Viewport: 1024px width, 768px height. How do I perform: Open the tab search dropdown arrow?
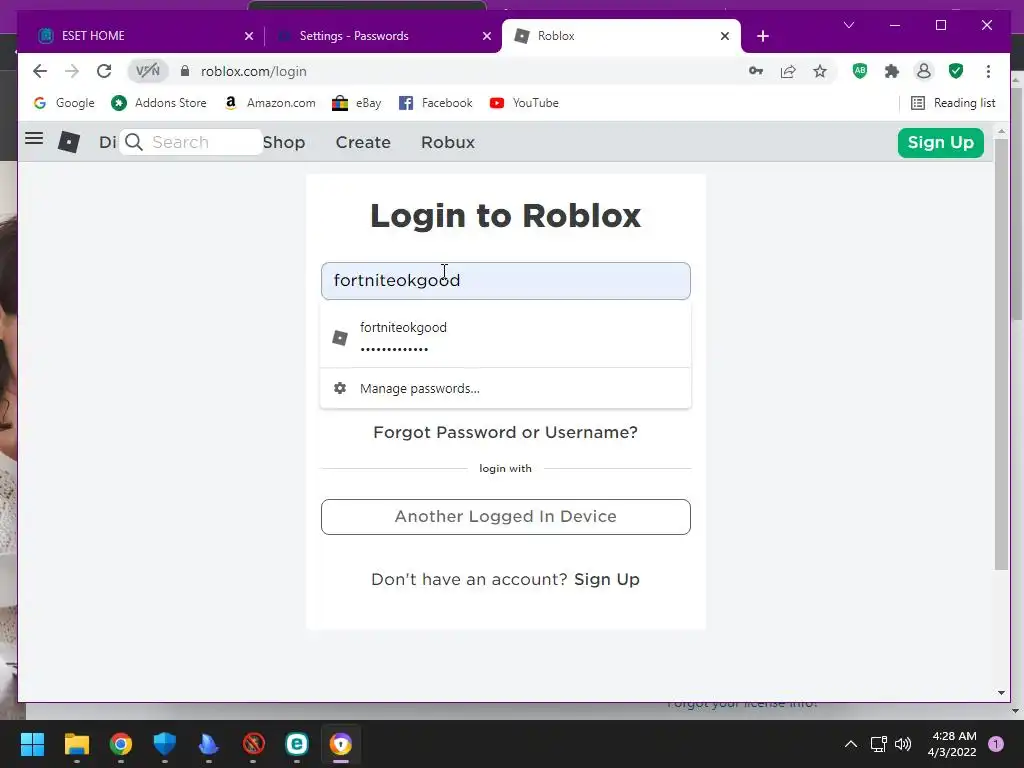pos(849,25)
